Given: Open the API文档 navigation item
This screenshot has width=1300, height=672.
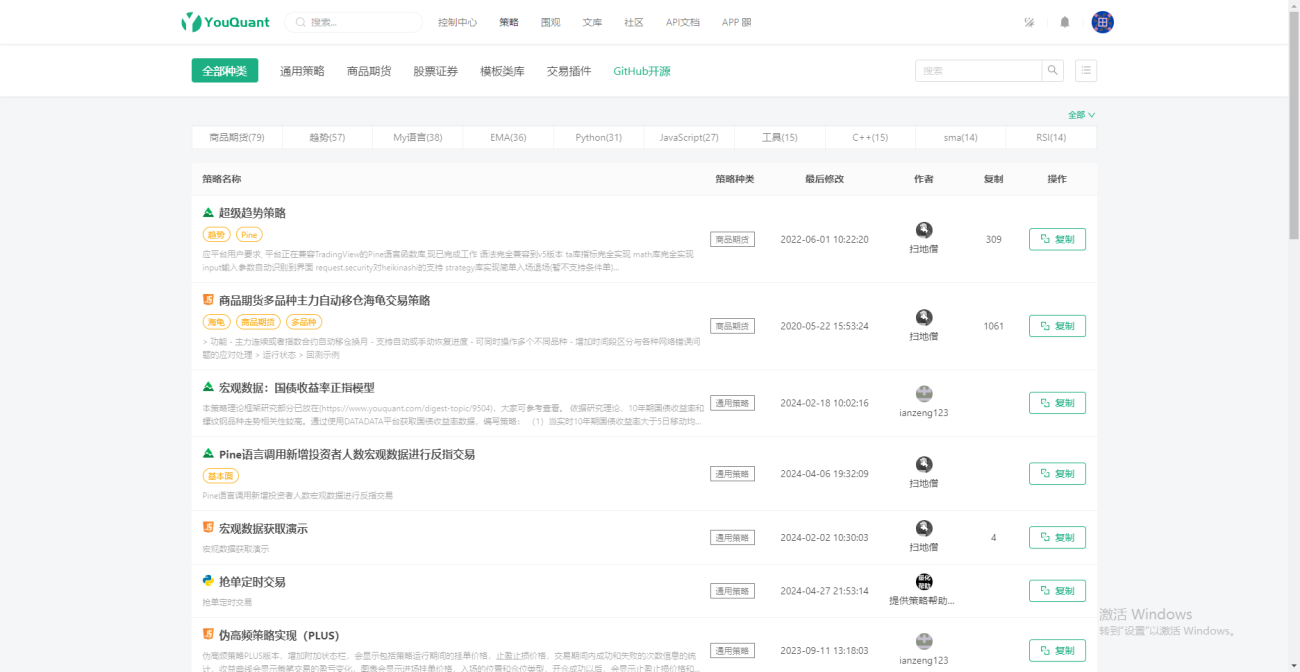Looking at the screenshot, I should tap(683, 22).
